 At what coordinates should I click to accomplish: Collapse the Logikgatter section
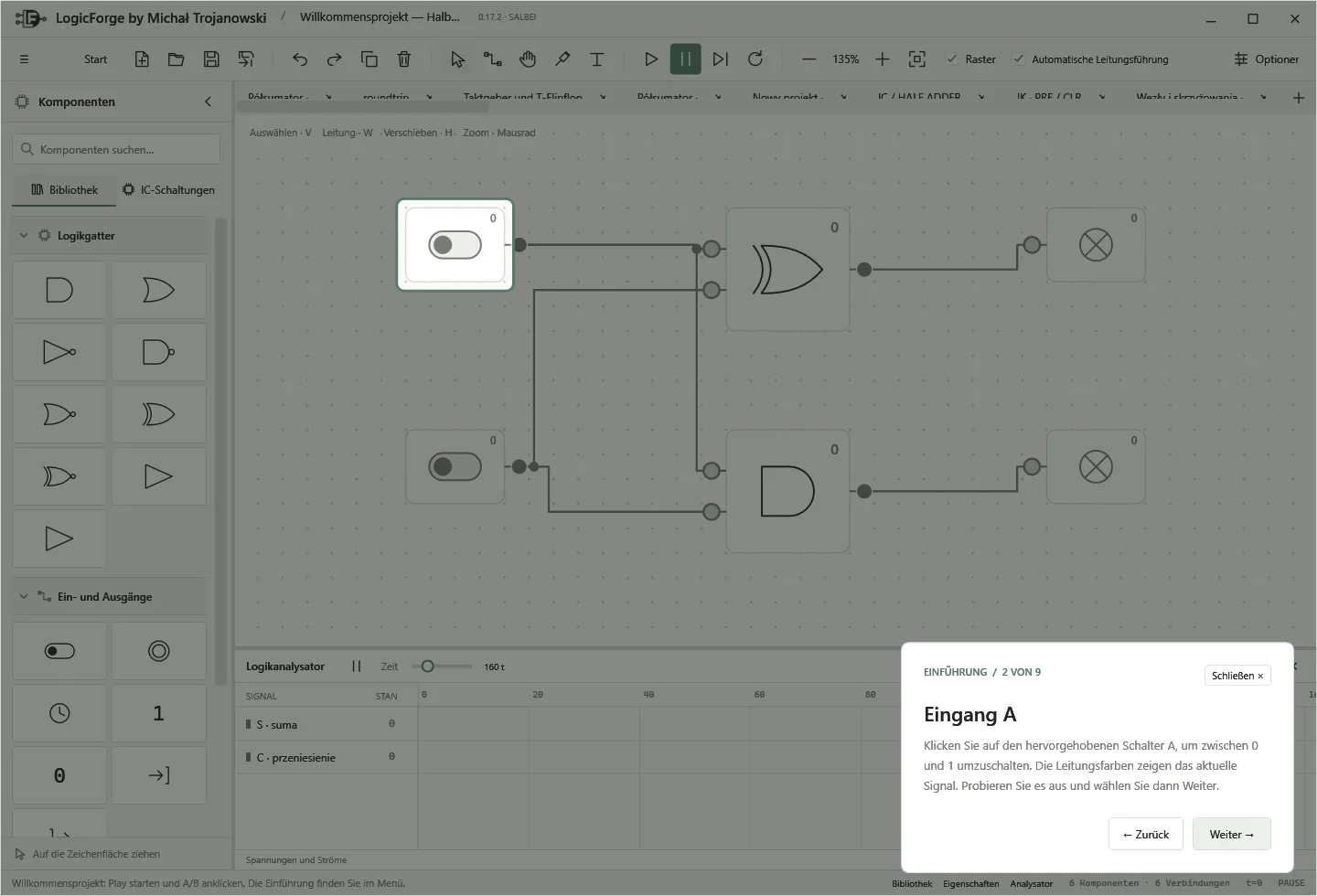(x=24, y=236)
